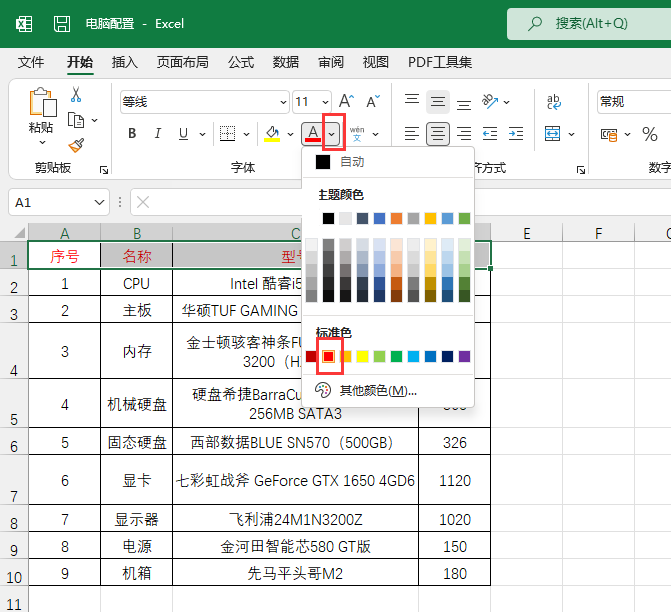671x612 pixels.
Task: Click the Name Box showing A1
Action: (59, 202)
